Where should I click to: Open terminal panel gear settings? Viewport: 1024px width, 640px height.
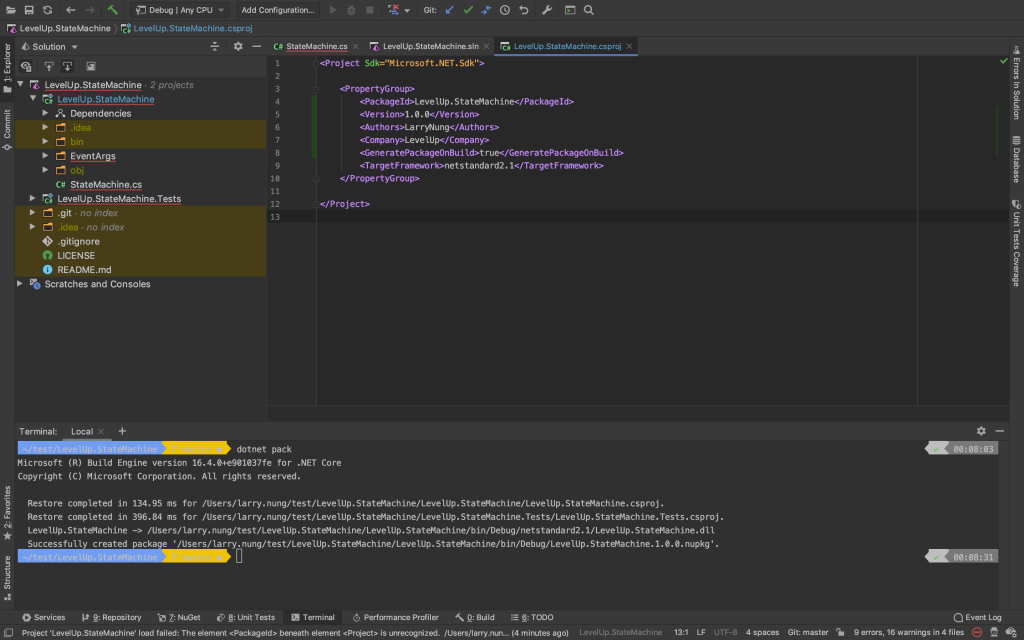pyautogui.click(x=981, y=431)
